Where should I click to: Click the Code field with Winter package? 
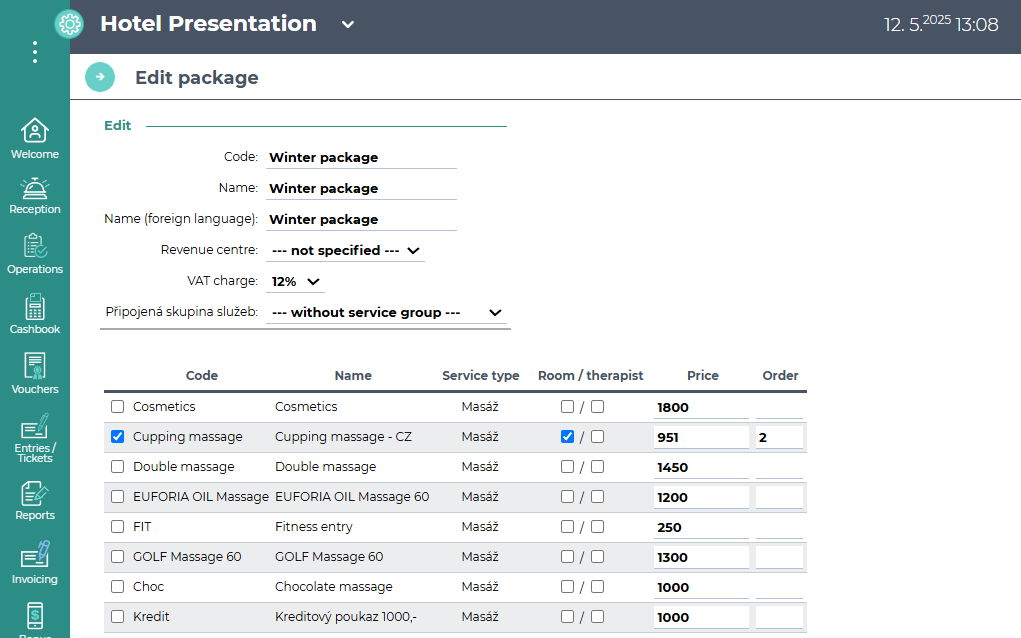pos(361,157)
